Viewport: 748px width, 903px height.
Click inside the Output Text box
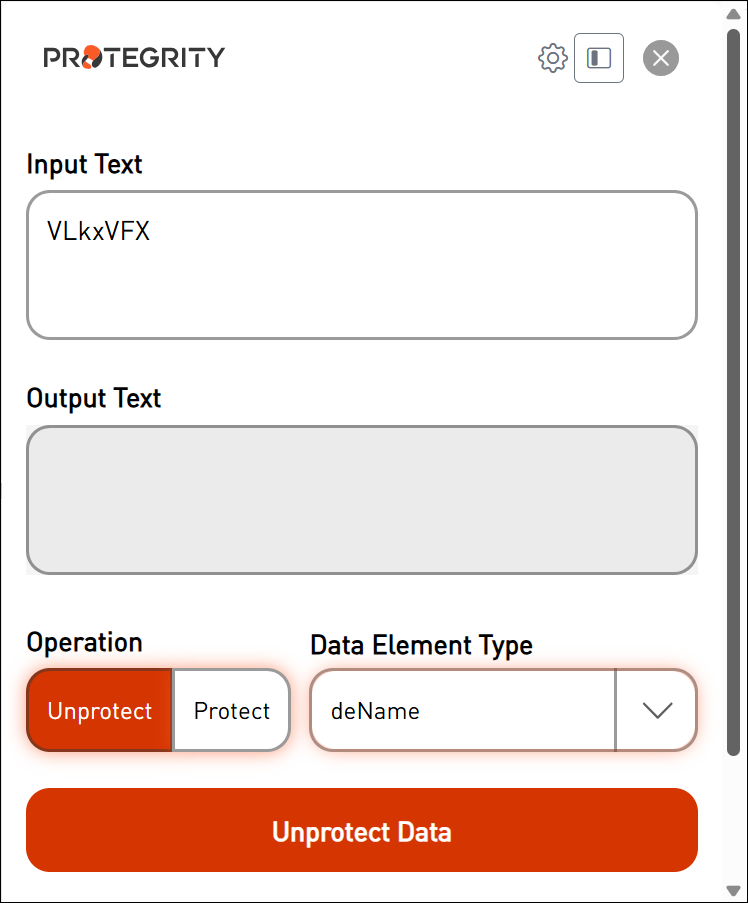(361, 500)
